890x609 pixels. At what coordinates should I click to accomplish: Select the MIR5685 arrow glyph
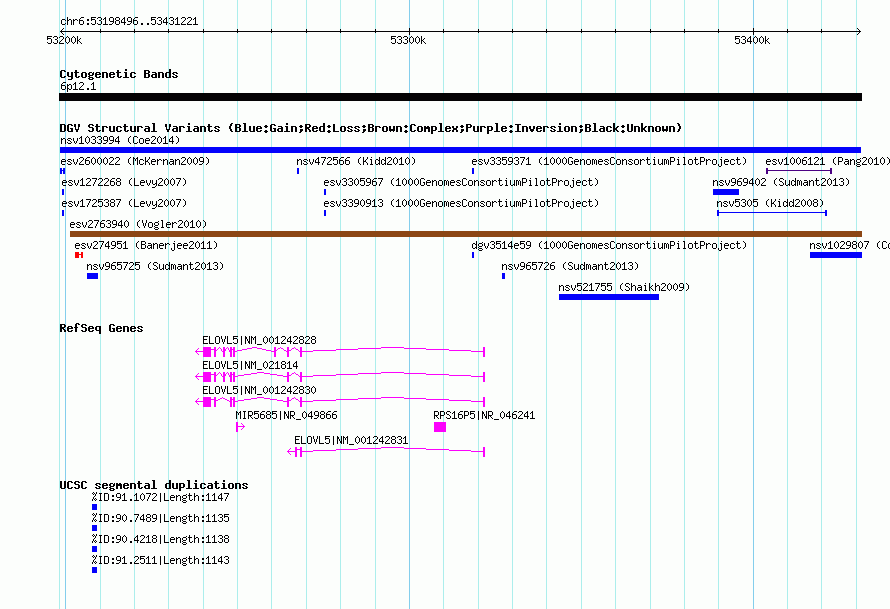click(x=240, y=427)
